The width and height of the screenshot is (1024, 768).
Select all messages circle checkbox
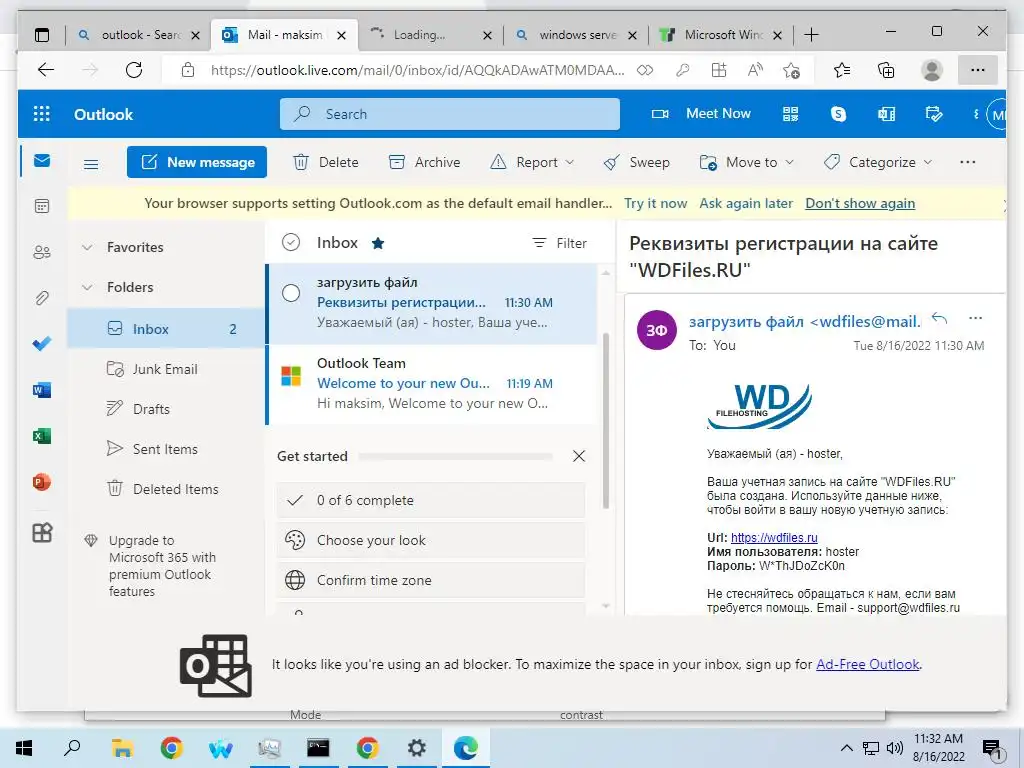291,242
